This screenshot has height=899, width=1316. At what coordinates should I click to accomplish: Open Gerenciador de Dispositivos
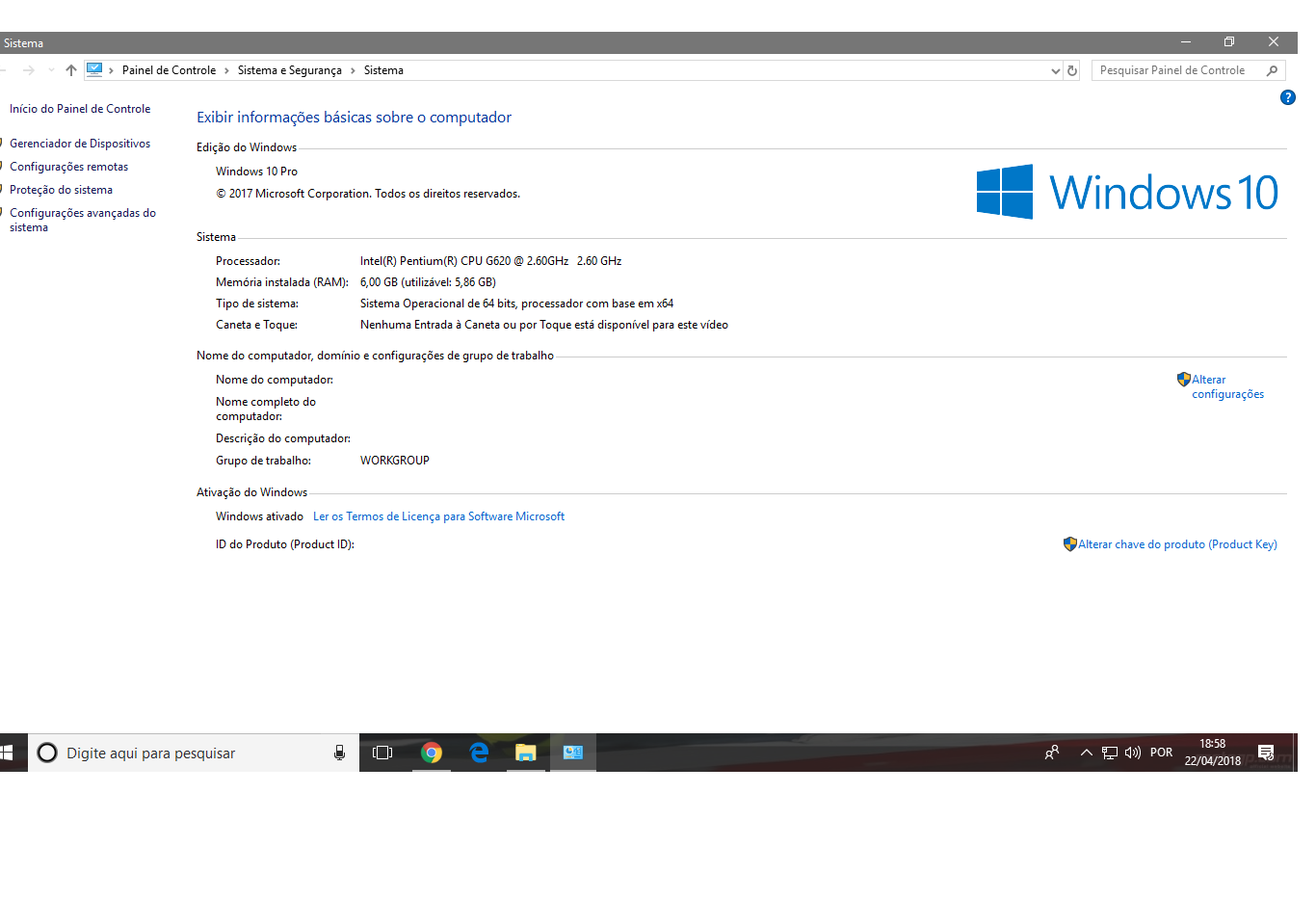(80, 144)
